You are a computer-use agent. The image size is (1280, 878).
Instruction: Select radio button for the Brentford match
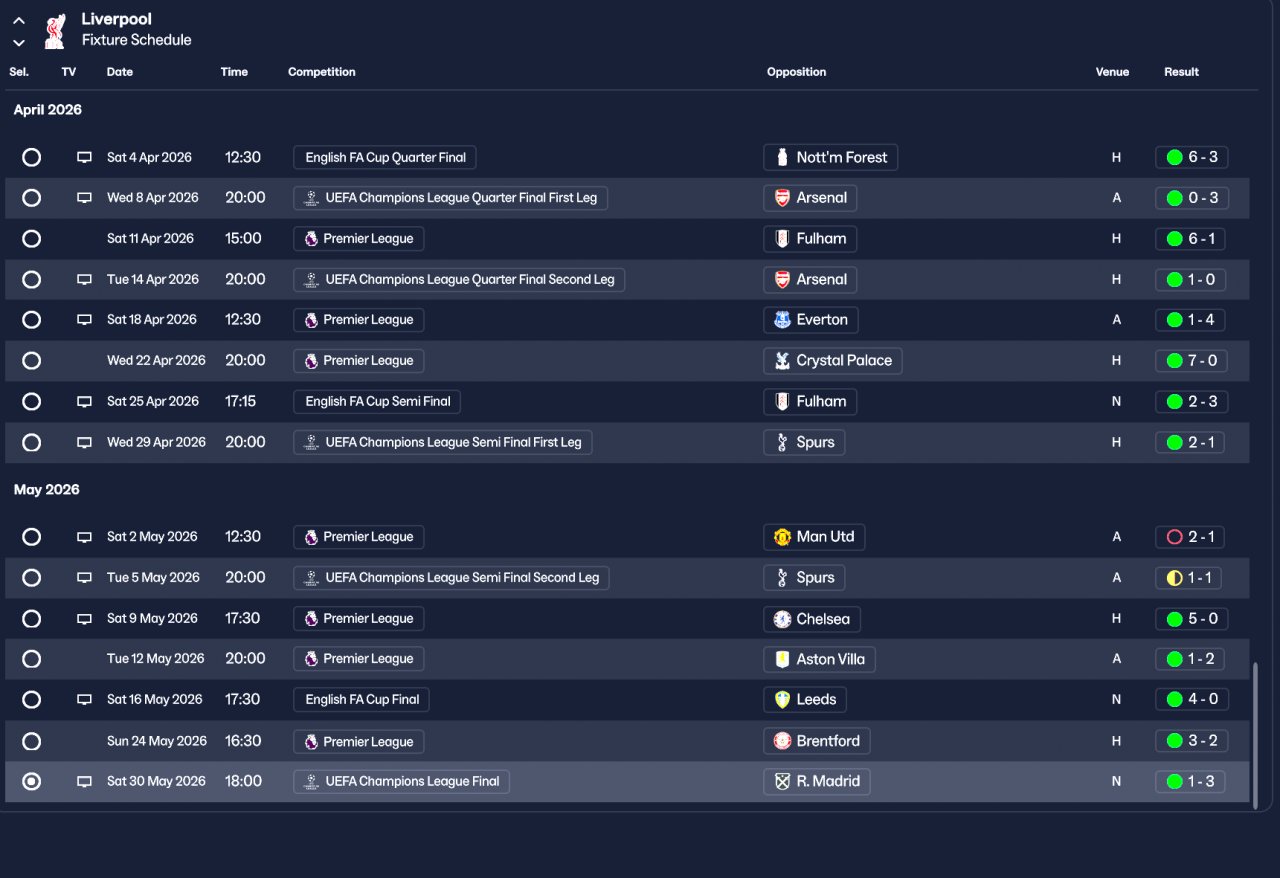pos(31,741)
